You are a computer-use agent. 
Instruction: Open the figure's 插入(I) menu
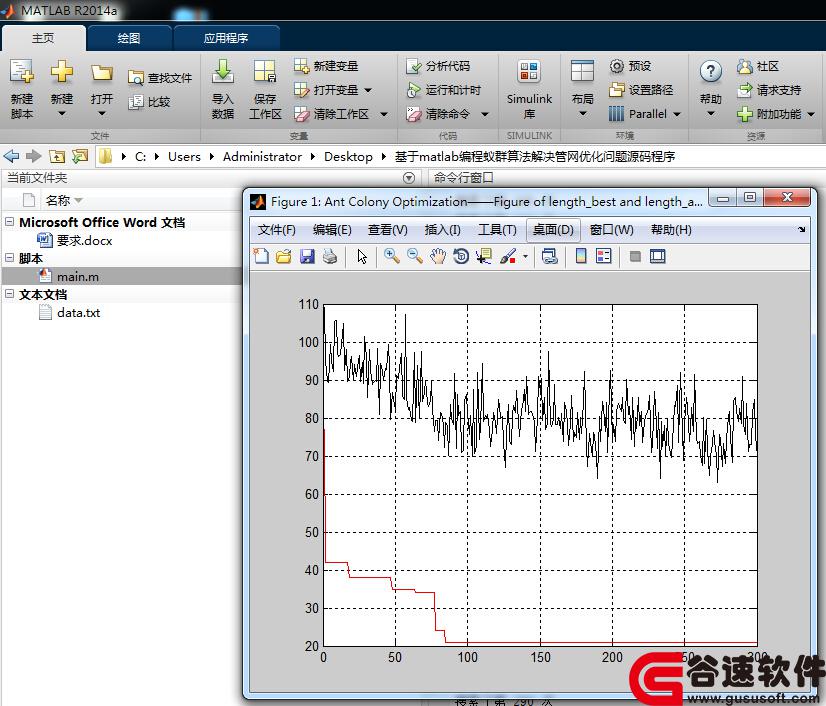pyautogui.click(x=442, y=230)
